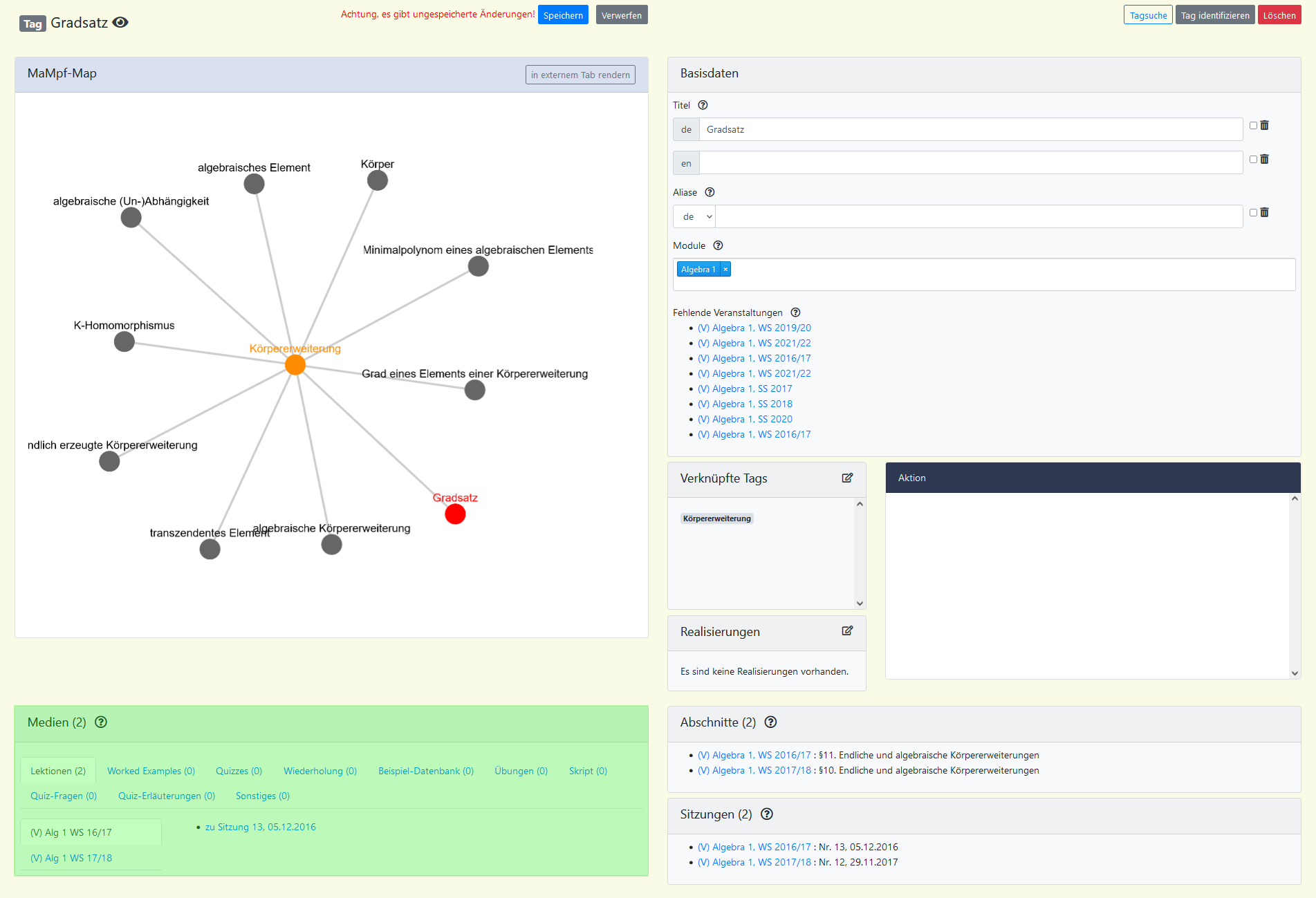Remove Algebra 1 module tag
The height and width of the screenshot is (898, 1316).
(x=725, y=269)
